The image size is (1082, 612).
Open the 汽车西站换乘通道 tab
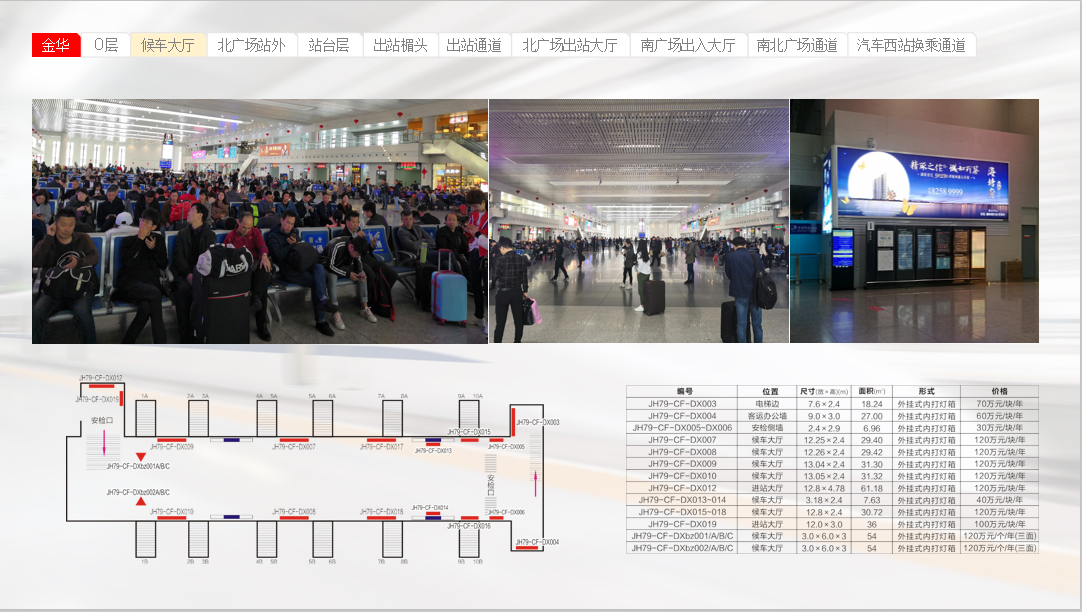click(912, 46)
